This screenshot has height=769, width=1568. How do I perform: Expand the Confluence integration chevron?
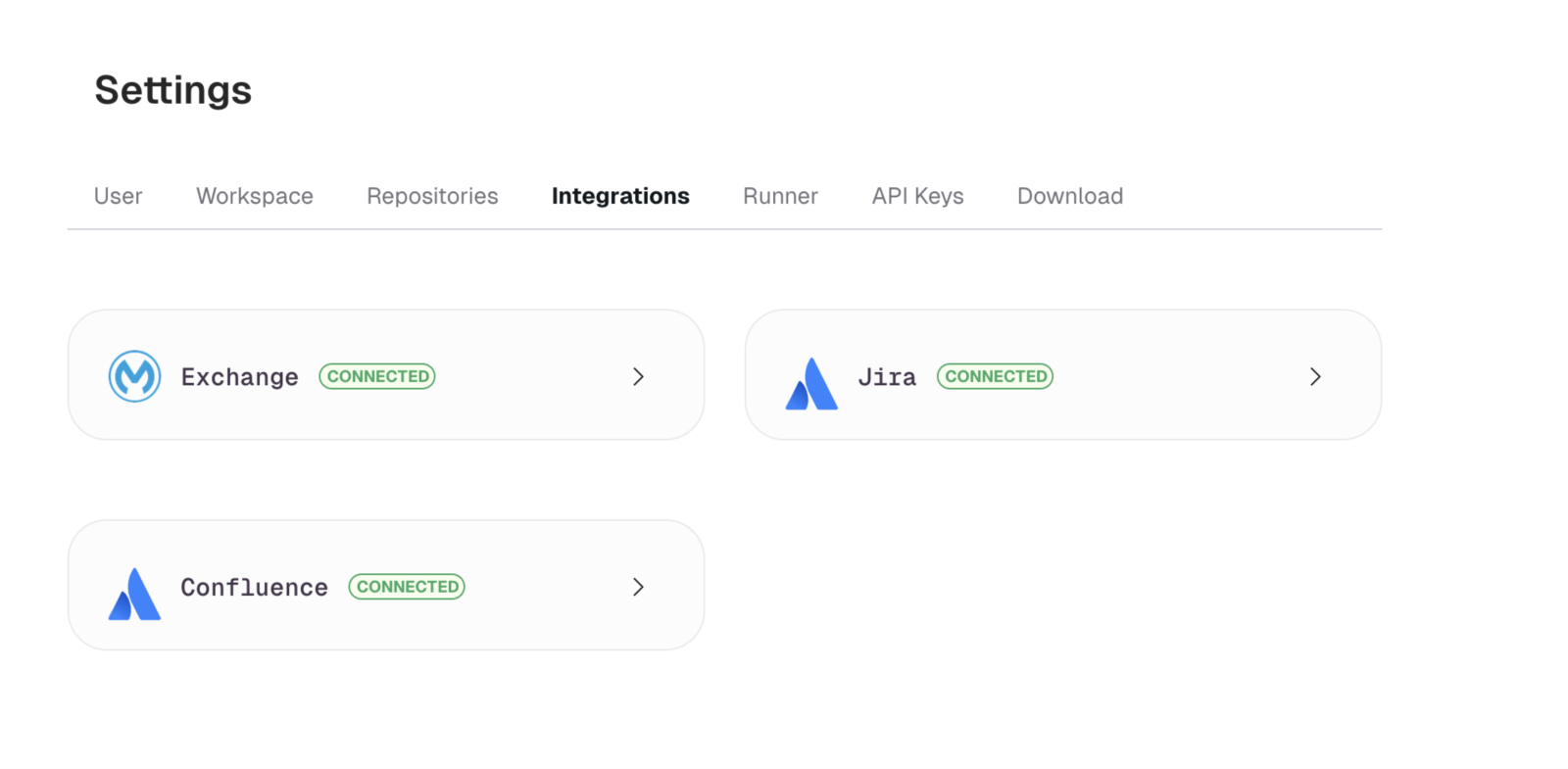pos(638,587)
